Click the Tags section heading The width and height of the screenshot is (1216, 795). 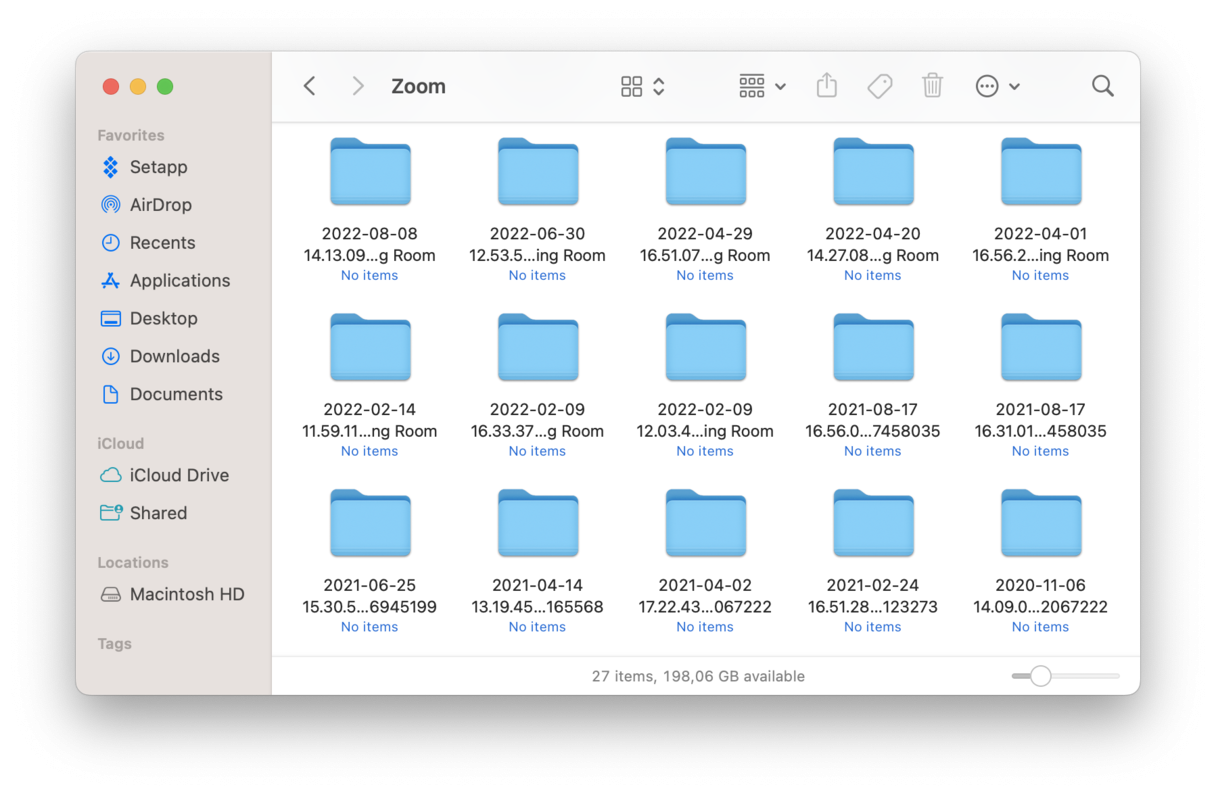[115, 644]
